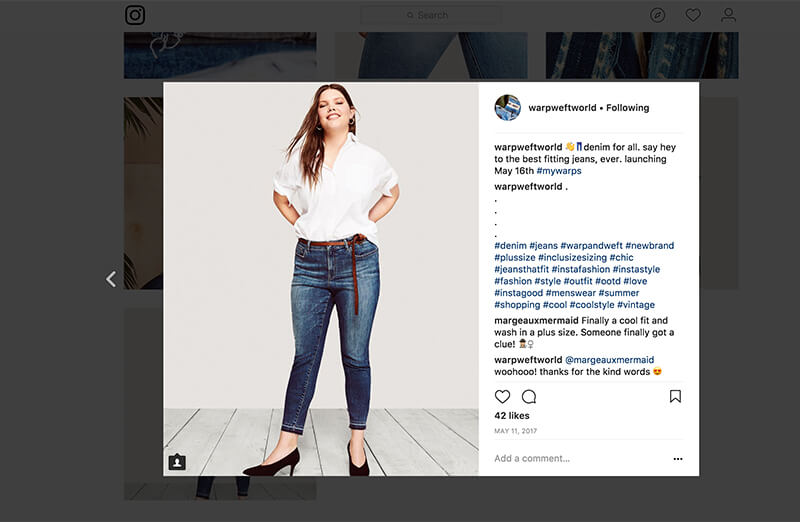
Task: Open the #ootd hashtag
Action: [608, 281]
